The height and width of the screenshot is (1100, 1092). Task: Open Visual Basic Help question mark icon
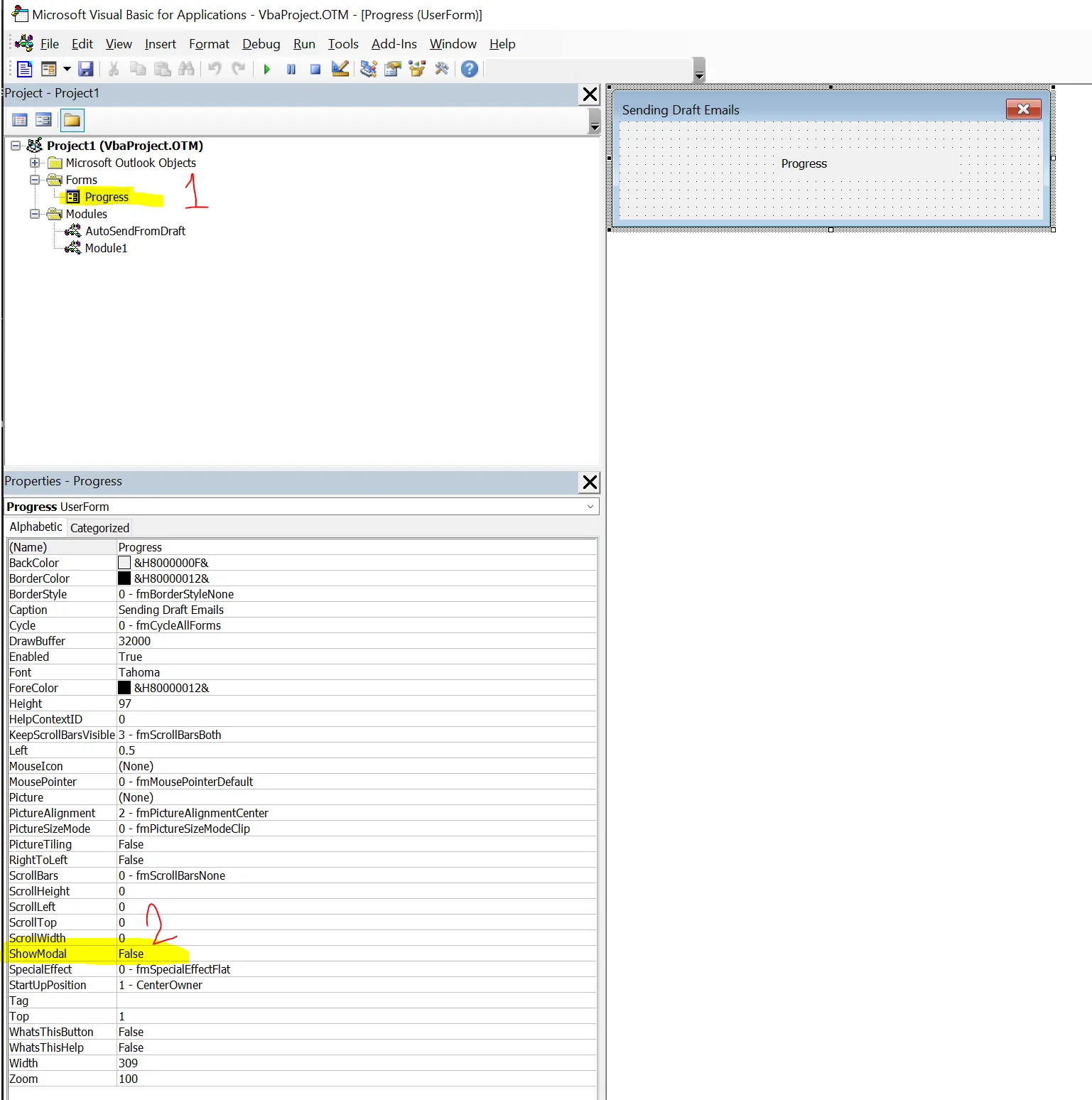point(470,69)
